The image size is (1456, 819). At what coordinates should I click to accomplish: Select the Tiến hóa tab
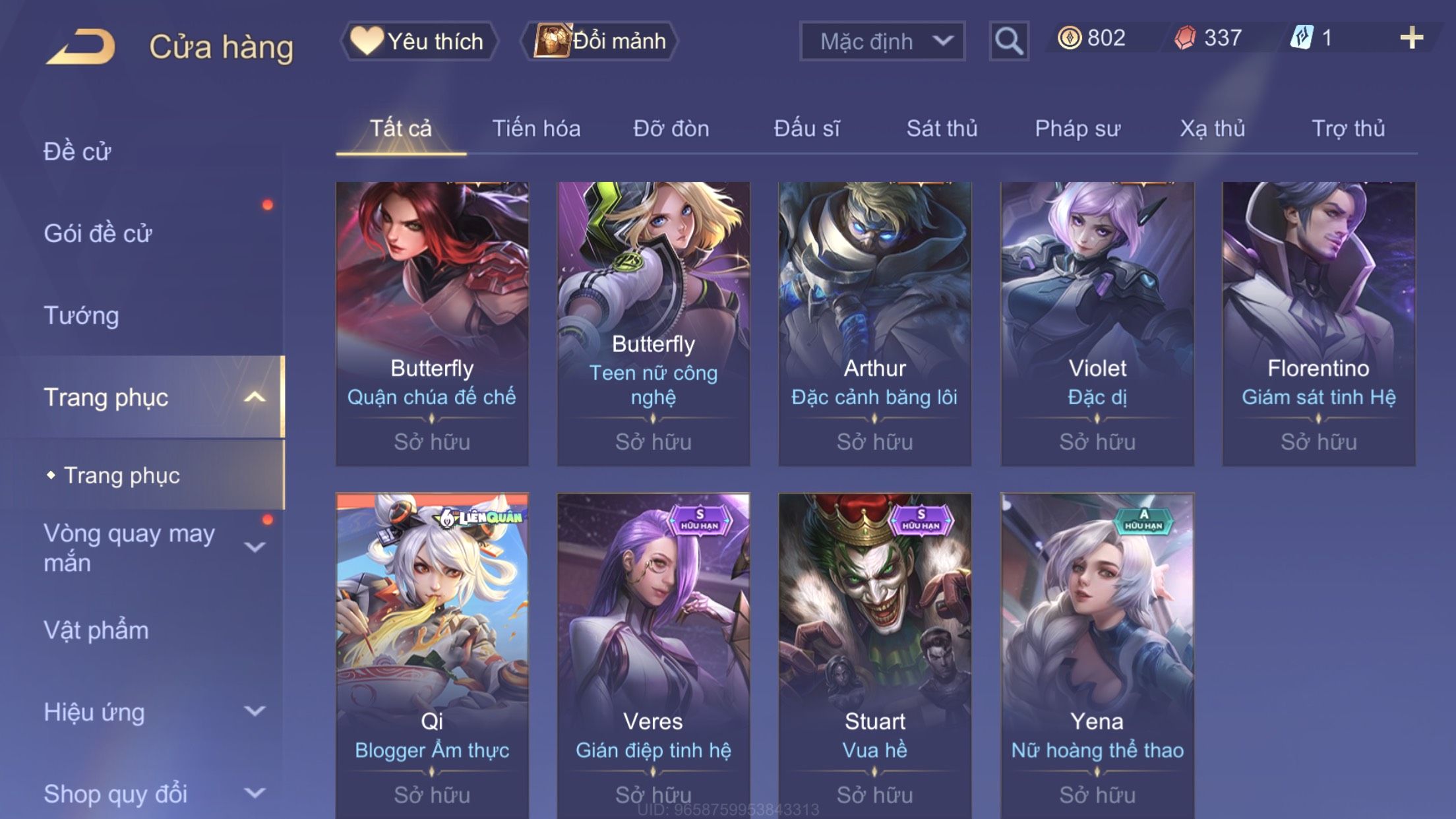(536, 129)
